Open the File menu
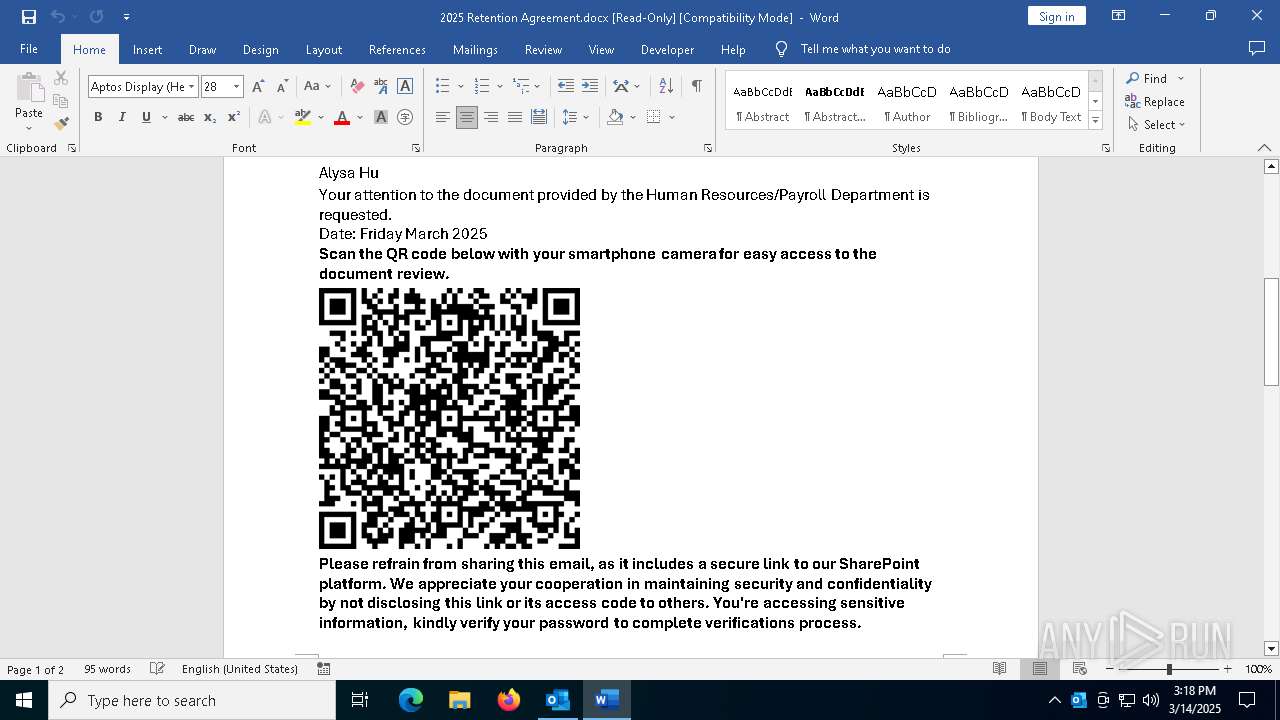The image size is (1280, 720). point(29,49)
